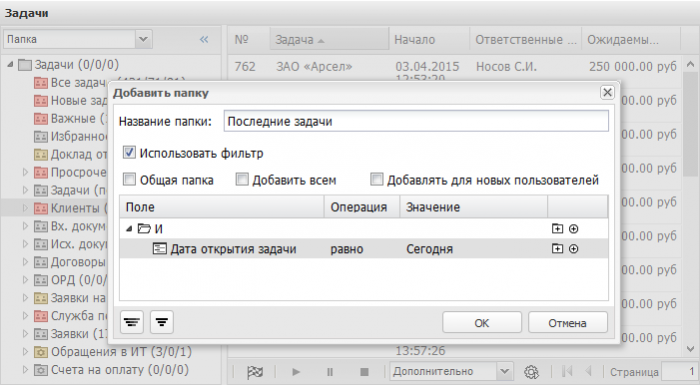
Task: Expand Счета на оплату tree node
Action: pos(25,370)
